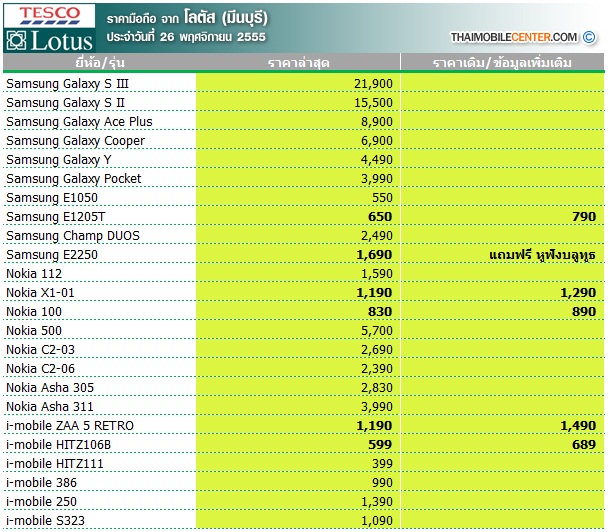Click the 1,590 price value
This screenshot has height=532, width=608.
click(377, 273)
